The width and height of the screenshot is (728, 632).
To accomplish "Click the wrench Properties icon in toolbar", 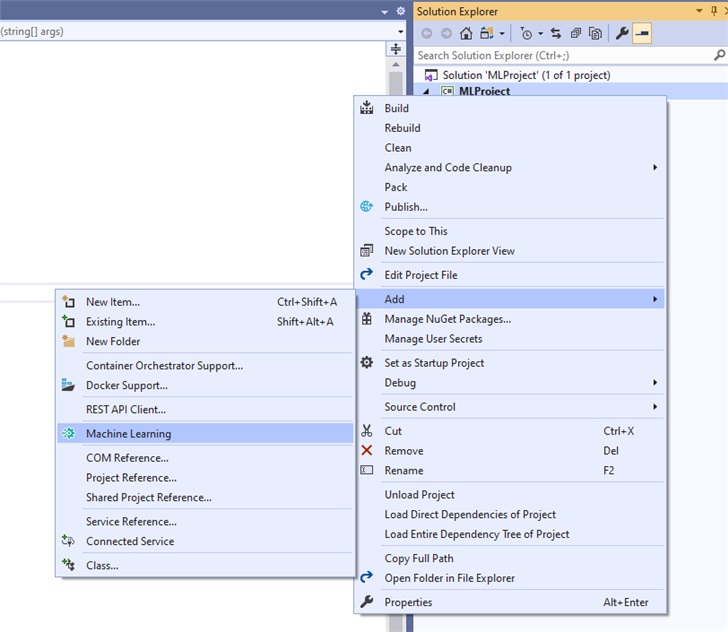I will pos(622,33).
